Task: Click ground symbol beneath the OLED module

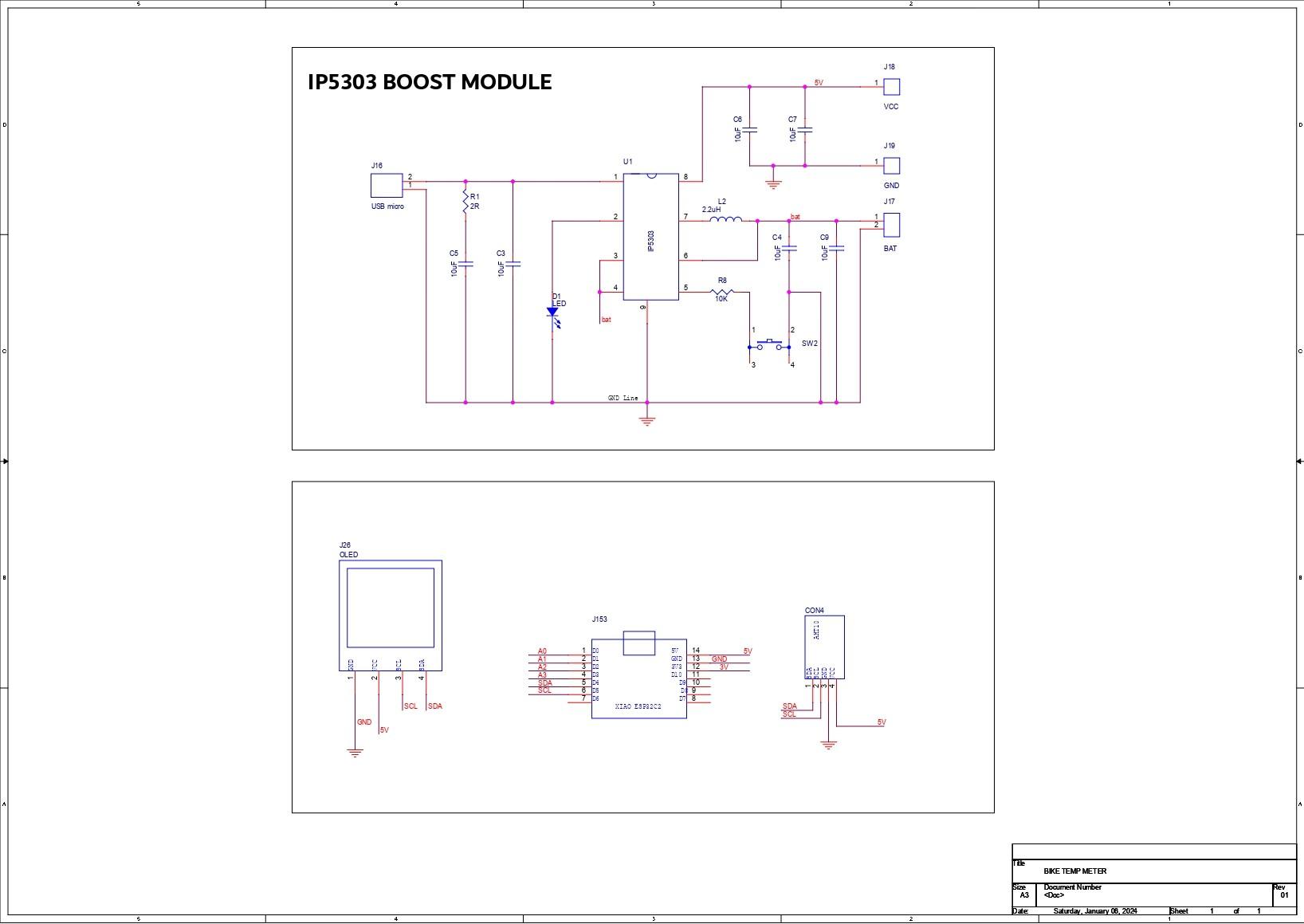Action: tap(355, 752)
